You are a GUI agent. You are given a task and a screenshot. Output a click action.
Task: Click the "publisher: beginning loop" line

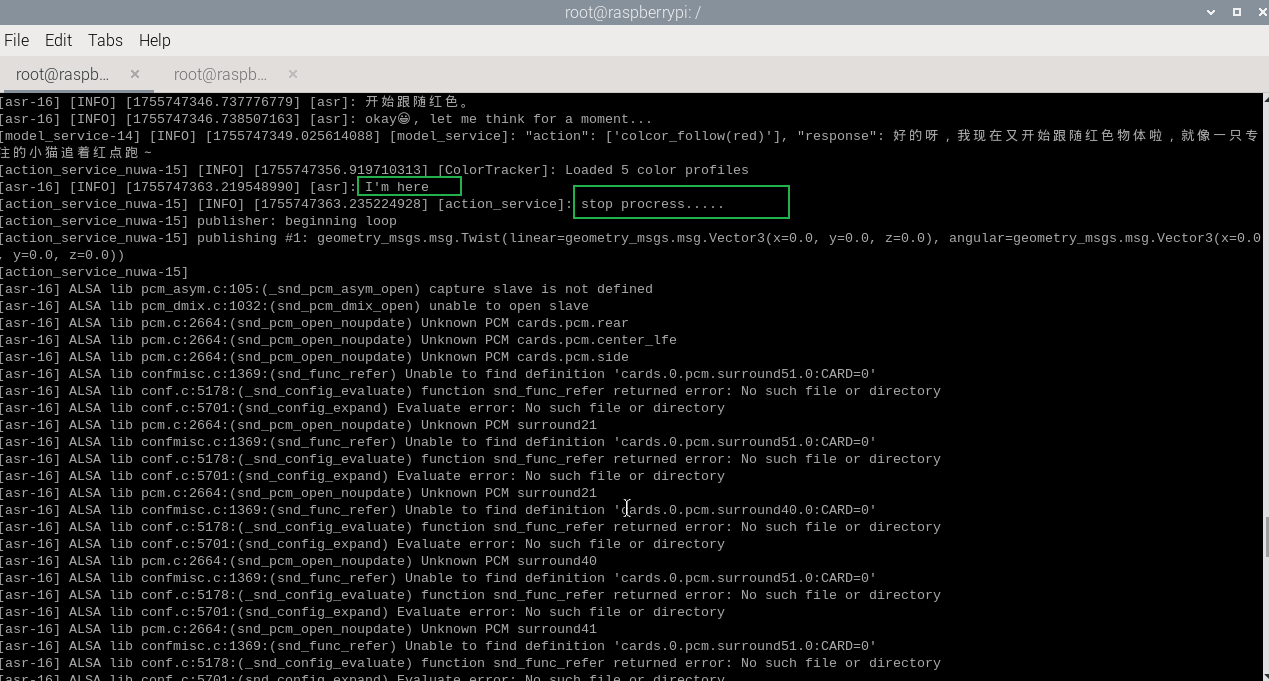(x=198, y=221)
